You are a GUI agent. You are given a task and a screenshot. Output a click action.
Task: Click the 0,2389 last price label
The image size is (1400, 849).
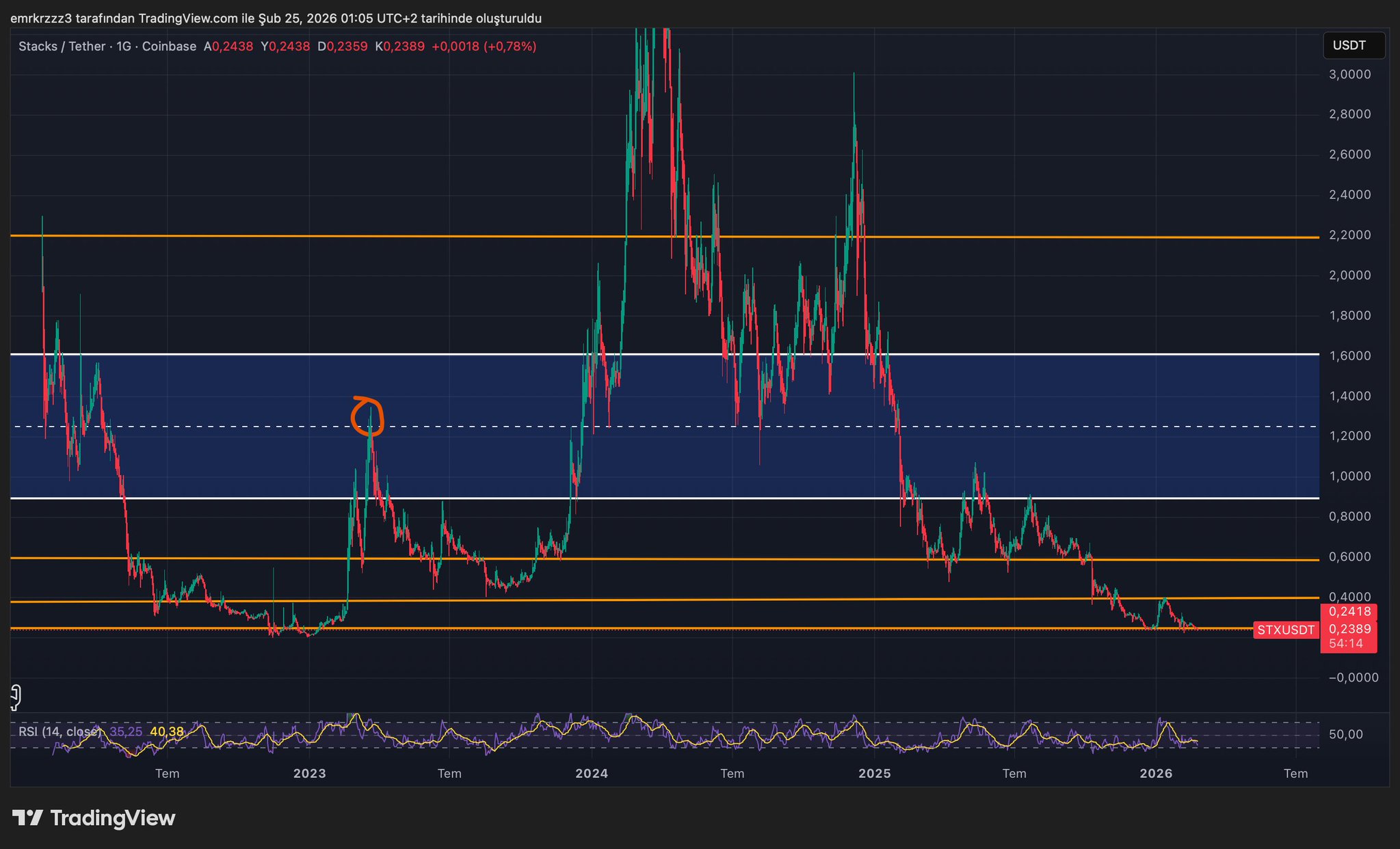tap(1349, 629)
